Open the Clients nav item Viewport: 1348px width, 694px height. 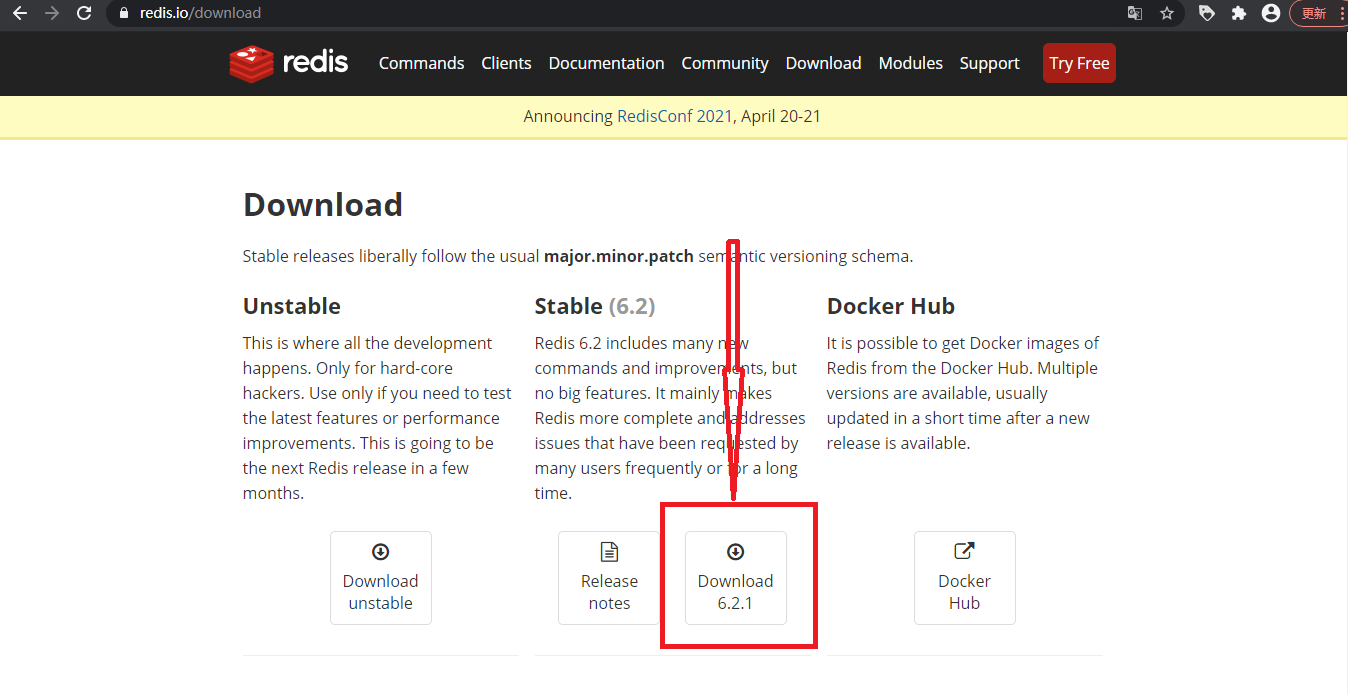click(x=506, y=63)
